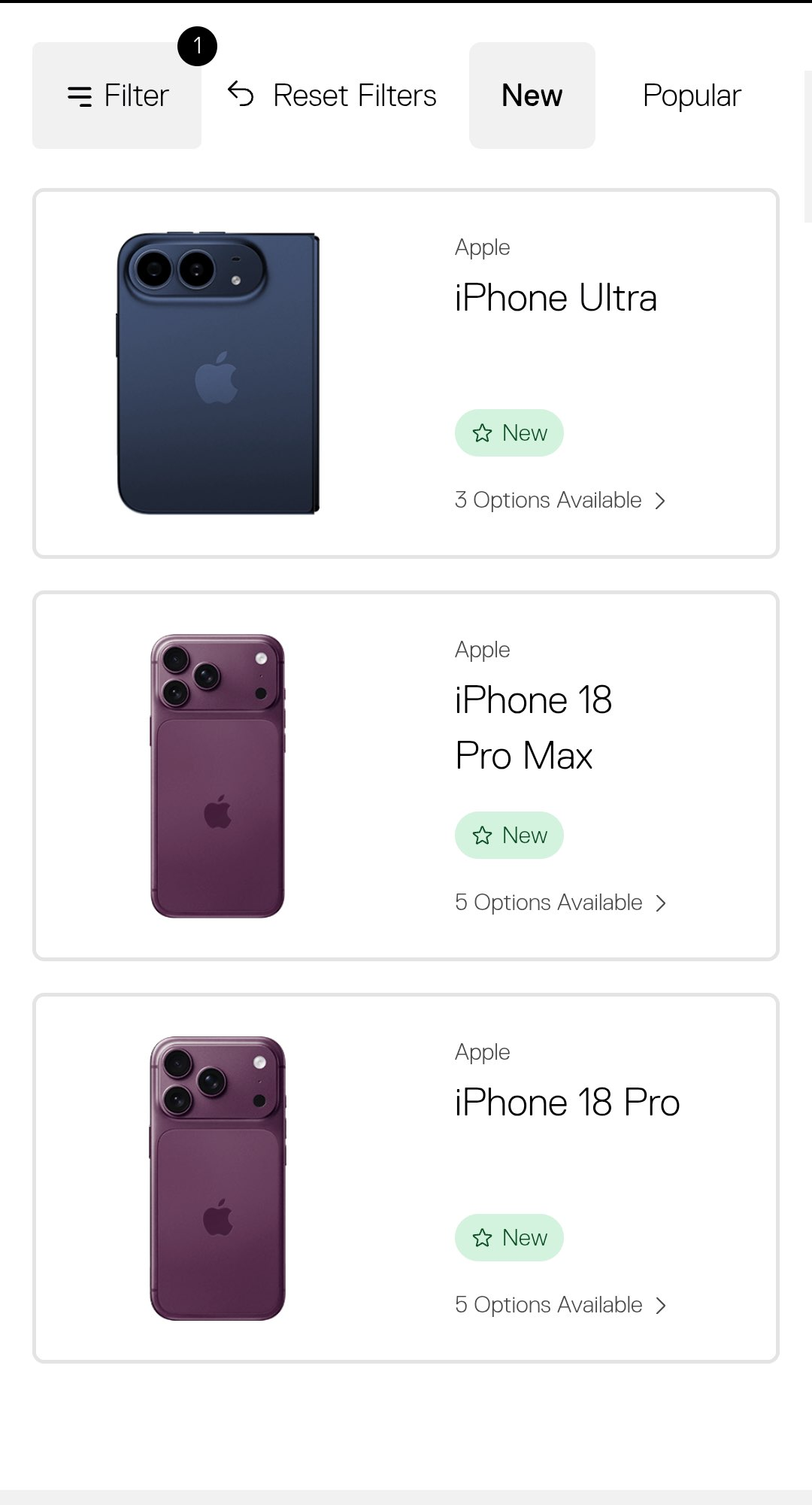Click the star icon on iPhone 18 Pro badge
The width and height of the screenshot is (812, 1505).
coord(482,1238)
